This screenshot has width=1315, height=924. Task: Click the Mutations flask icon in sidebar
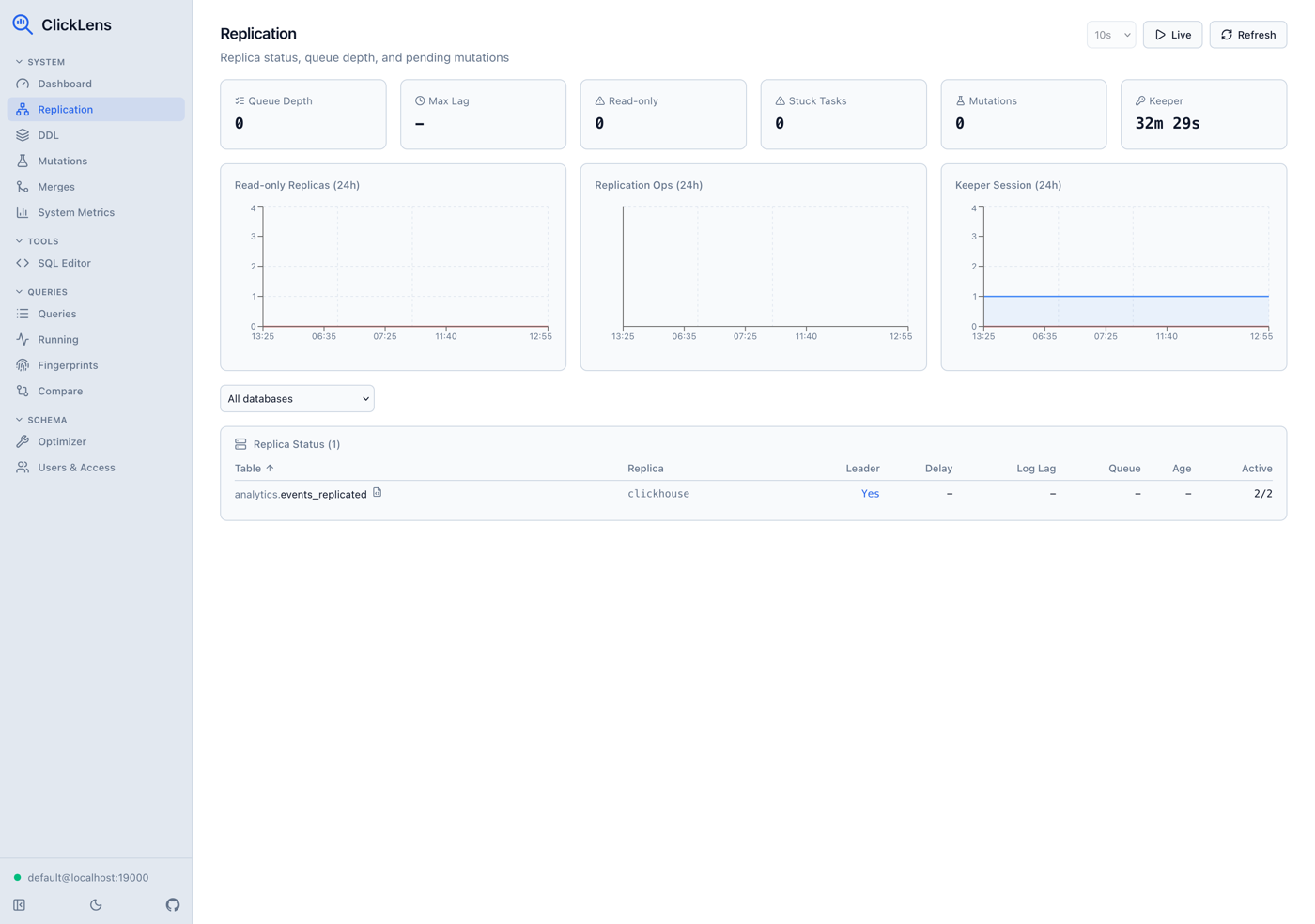[x=23, y=162]
